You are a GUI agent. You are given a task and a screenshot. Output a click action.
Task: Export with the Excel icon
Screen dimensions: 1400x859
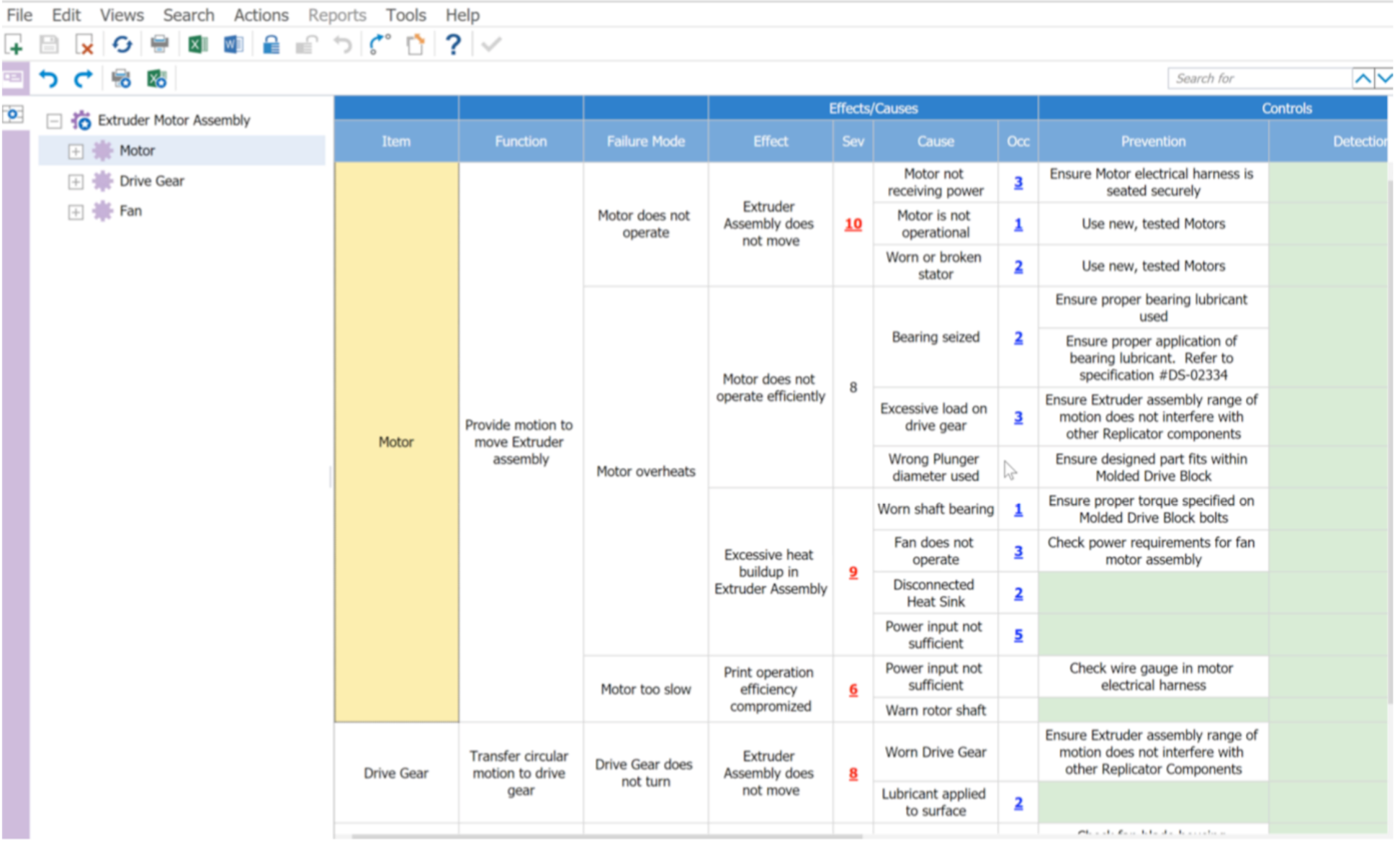(x=197, y=44)
